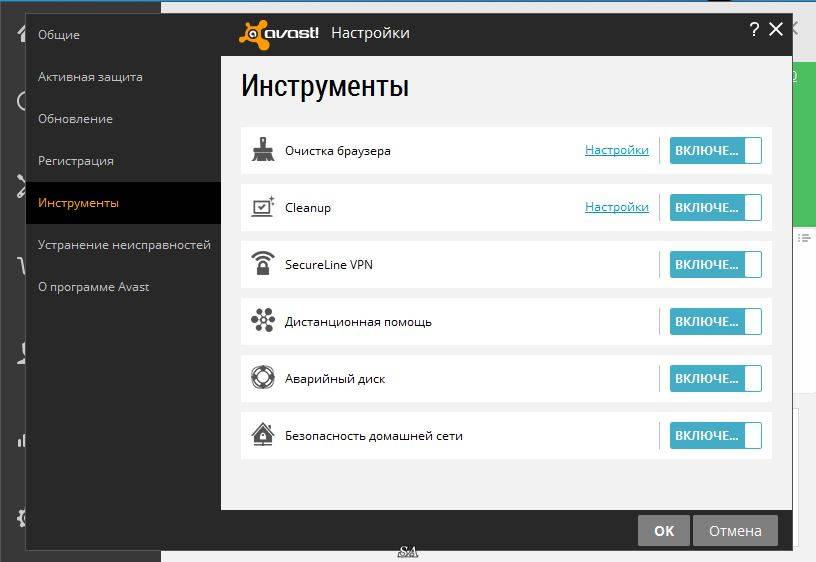The width and height of the screenshot is (816, 562).
Task: Click the Настройки title in header
Action: point(371,33)
